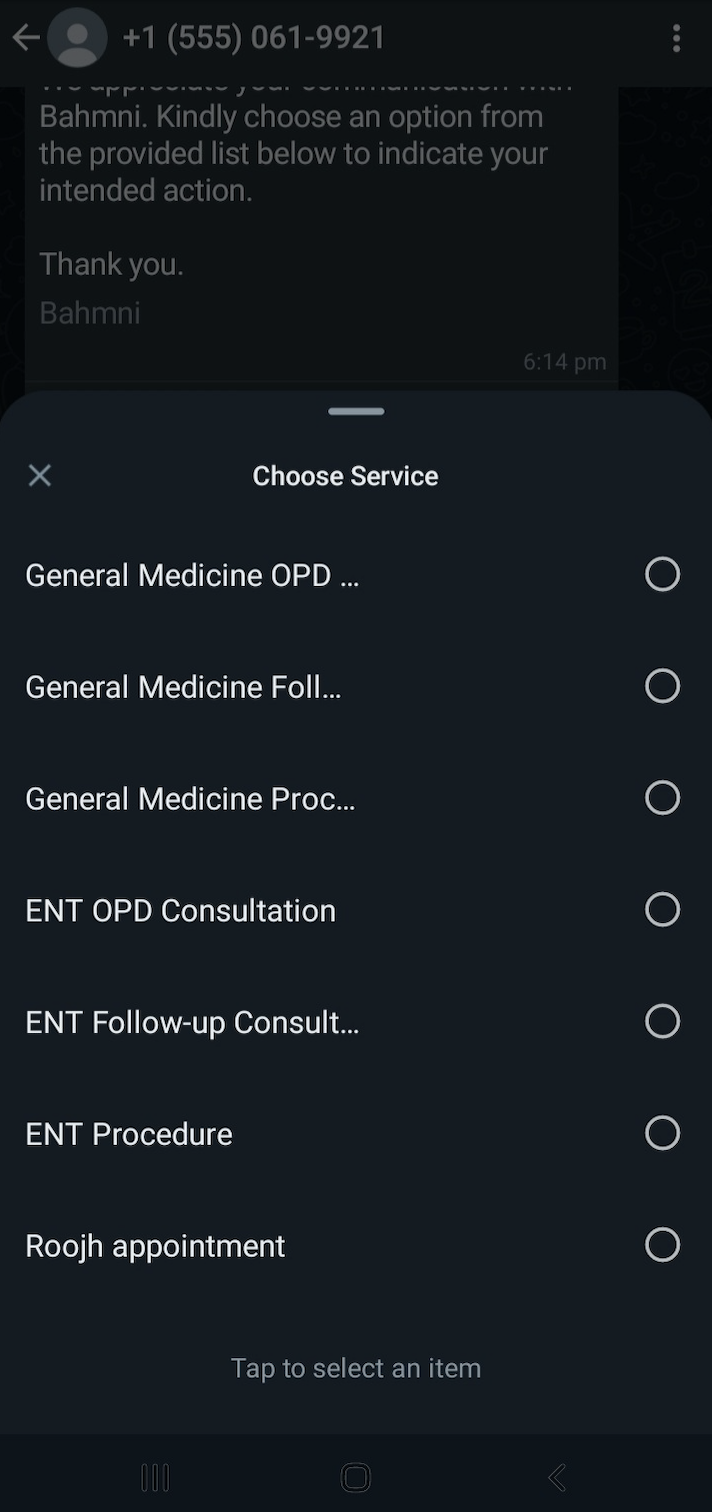Open the three-dot more options menu
The image size is (712, 1512).
tap(677, 38)
